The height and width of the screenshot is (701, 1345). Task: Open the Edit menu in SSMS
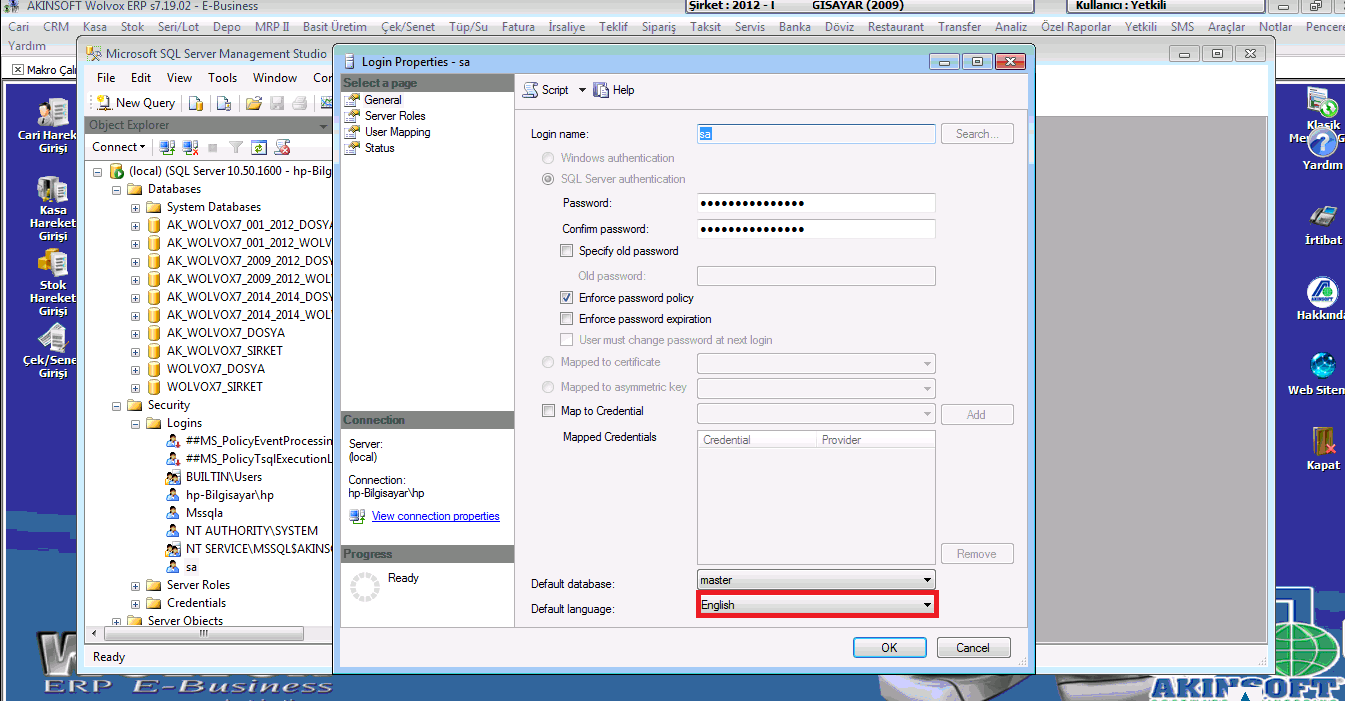point(141,78)
